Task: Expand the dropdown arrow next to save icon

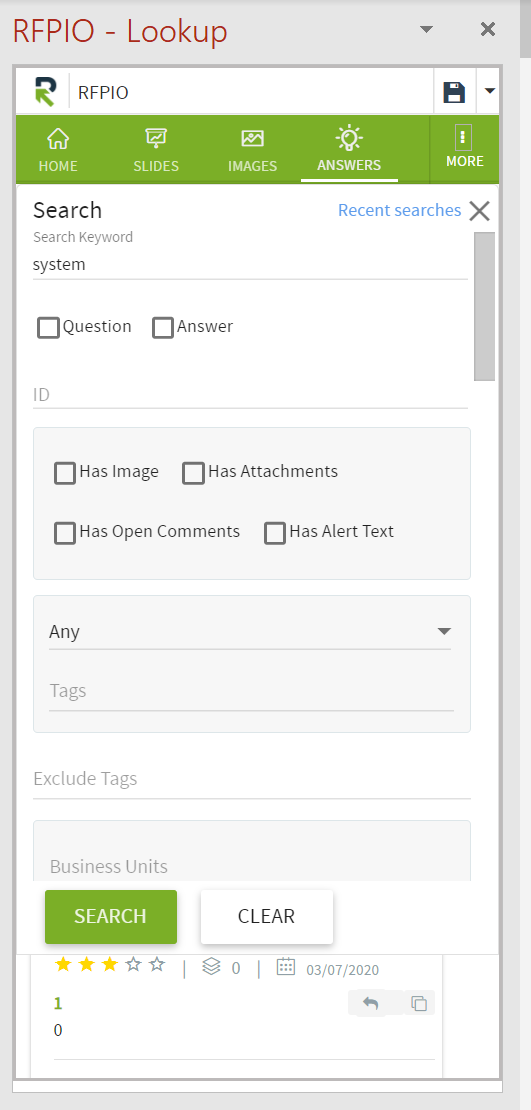Action: [489, 91]
